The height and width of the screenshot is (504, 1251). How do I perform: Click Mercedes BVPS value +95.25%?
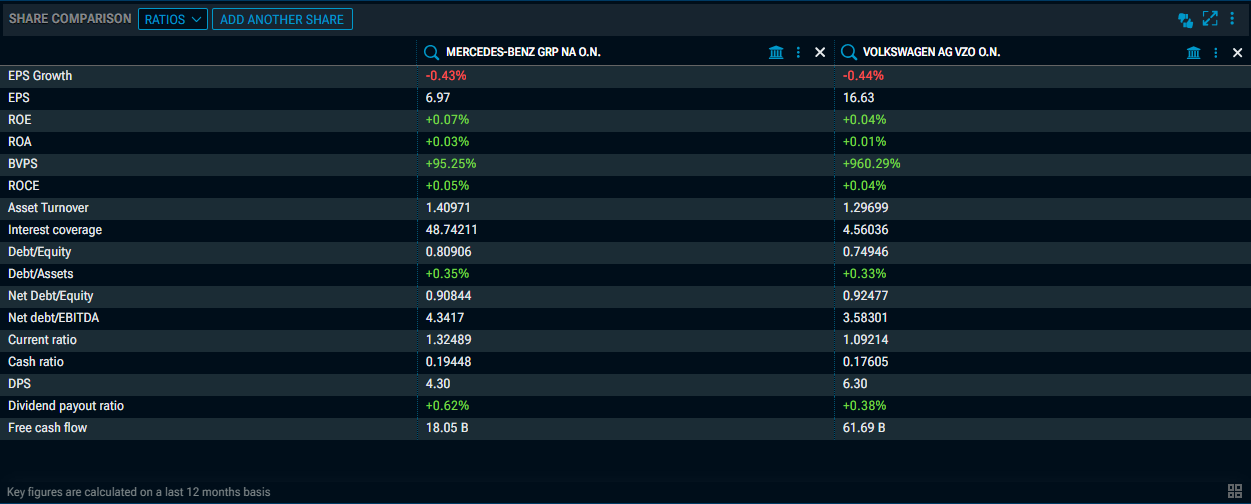click(x=451, y=164)
